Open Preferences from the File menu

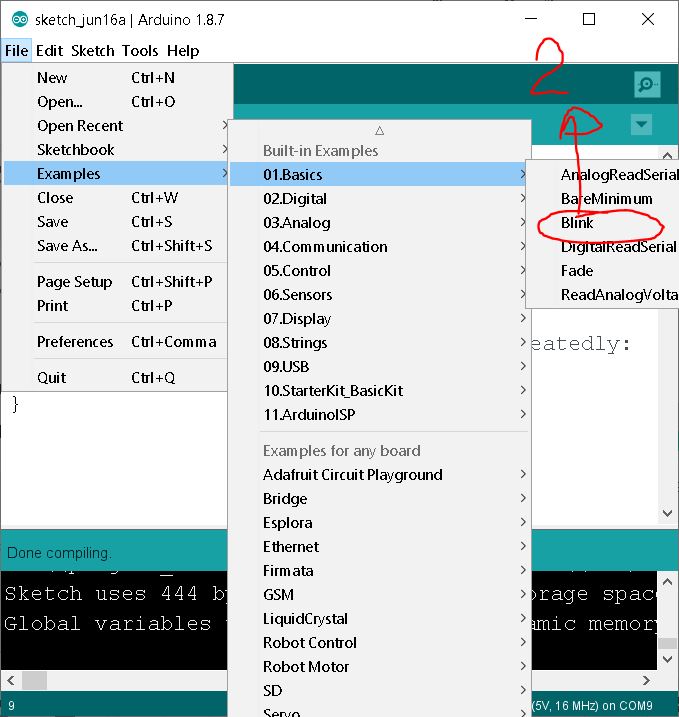point(116,342)
